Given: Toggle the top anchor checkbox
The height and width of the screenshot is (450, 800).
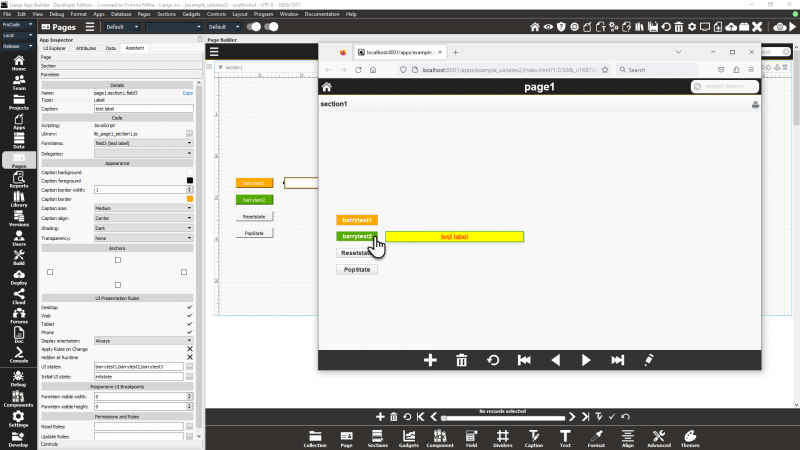Looking at the screenshot, I should coord(118,260).
